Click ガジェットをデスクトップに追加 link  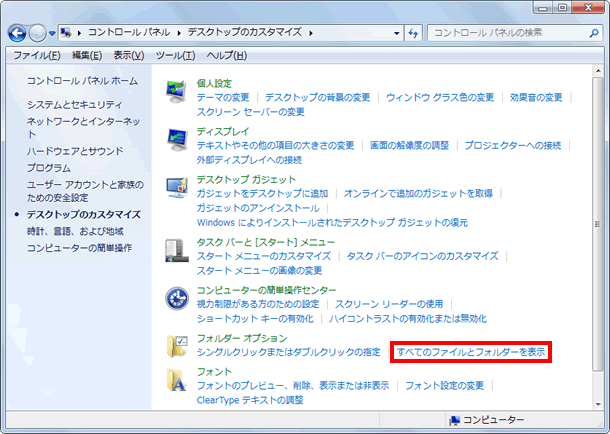click(262, 193)
